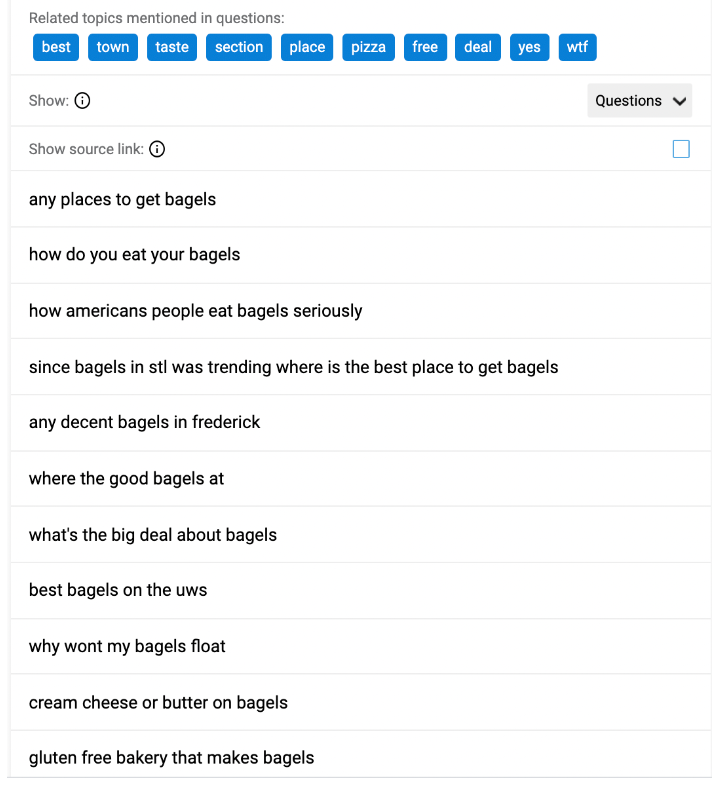Screen dimensions: 722x790
Task: Select the 'best' topic tag
Action: [56, 47]
